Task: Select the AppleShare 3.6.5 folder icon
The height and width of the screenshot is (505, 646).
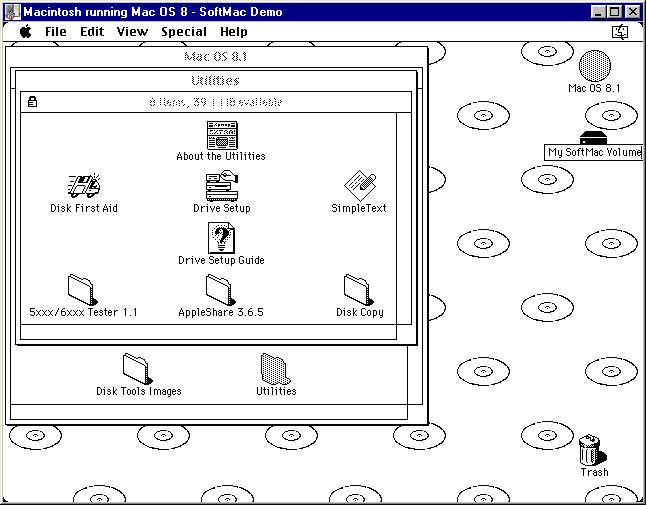Action: click(x=221, y=290)
